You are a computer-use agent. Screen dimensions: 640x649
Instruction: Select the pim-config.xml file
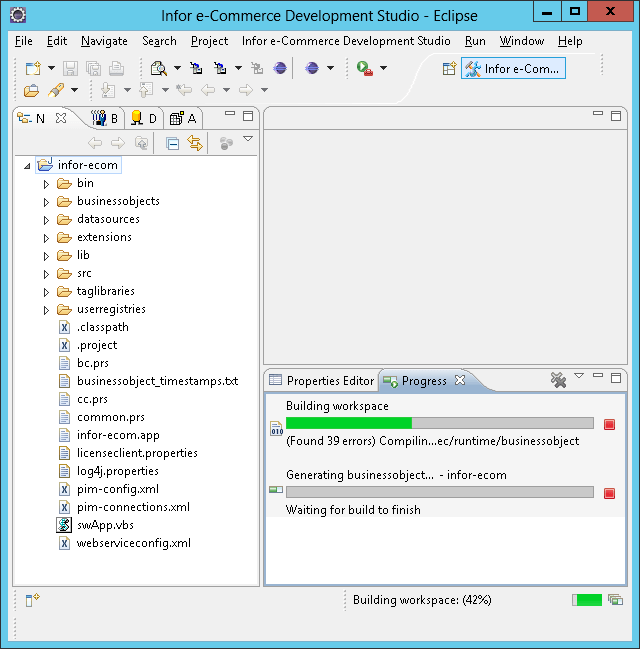(117, 489)
